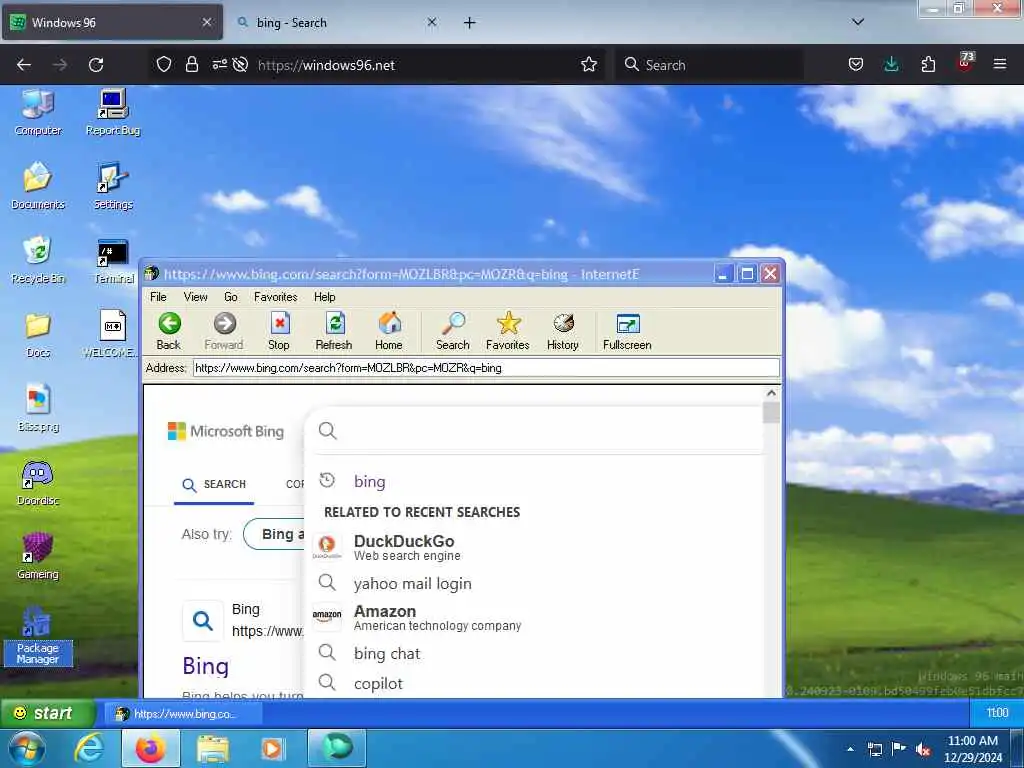Reload the page in Firefox
This screenshot has width=1024, height=768.
click(96, 65)
